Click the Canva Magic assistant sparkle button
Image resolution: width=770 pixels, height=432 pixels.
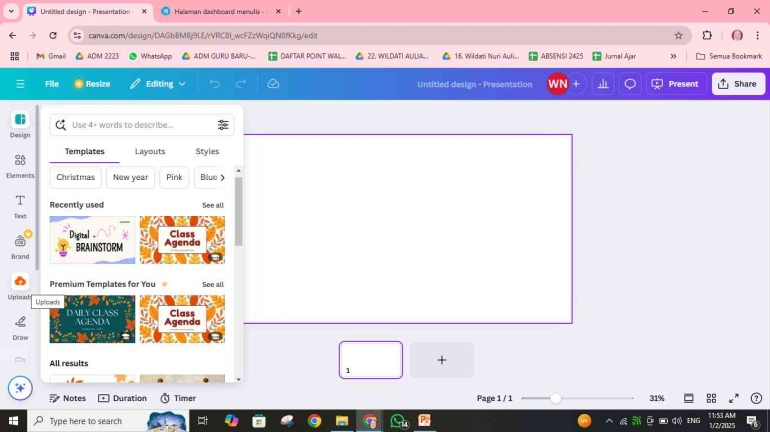[x=20, y=388]
